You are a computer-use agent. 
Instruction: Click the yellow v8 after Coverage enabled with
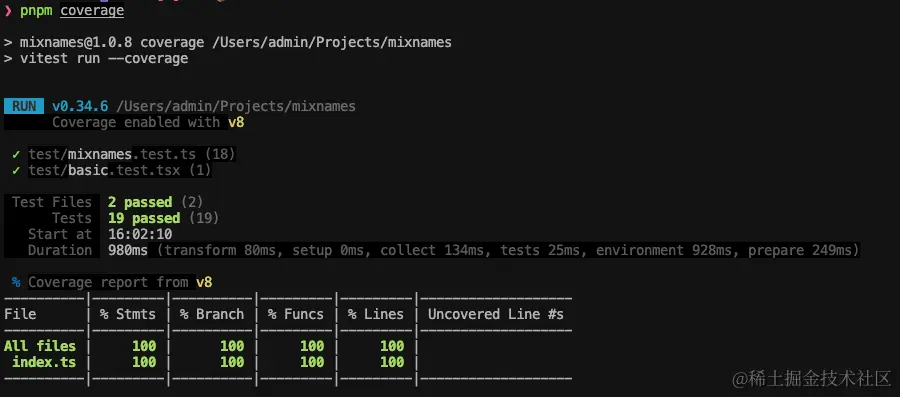coord(236,122)
